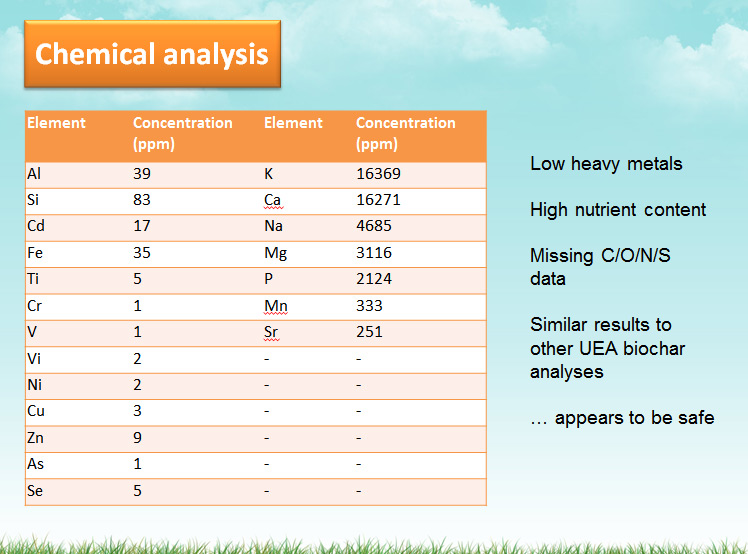Screen dimensions: 748x554
Task: Click the first Concentration (ppm) column header
Action: point(183,134)
